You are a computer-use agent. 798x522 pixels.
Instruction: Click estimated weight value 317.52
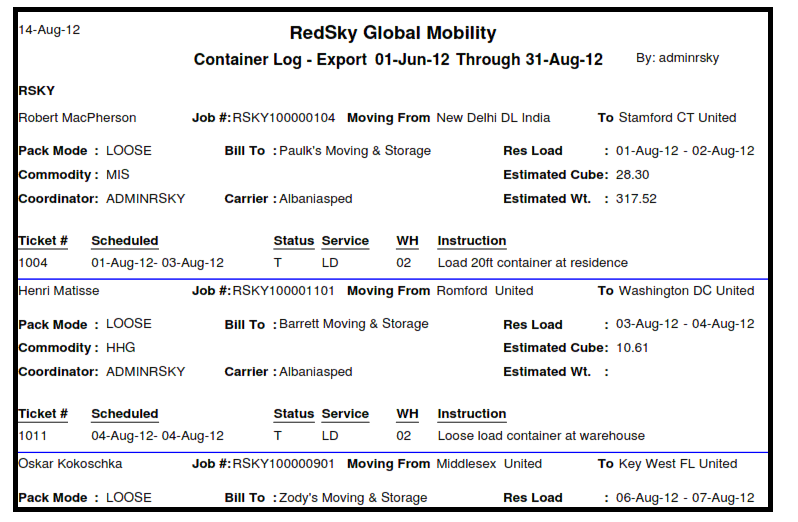[636, 198]
